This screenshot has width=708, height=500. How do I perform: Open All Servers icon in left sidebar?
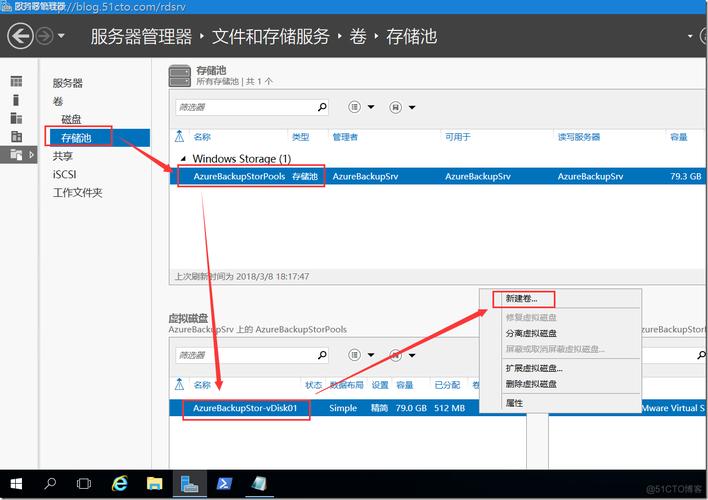coord(16,118)
